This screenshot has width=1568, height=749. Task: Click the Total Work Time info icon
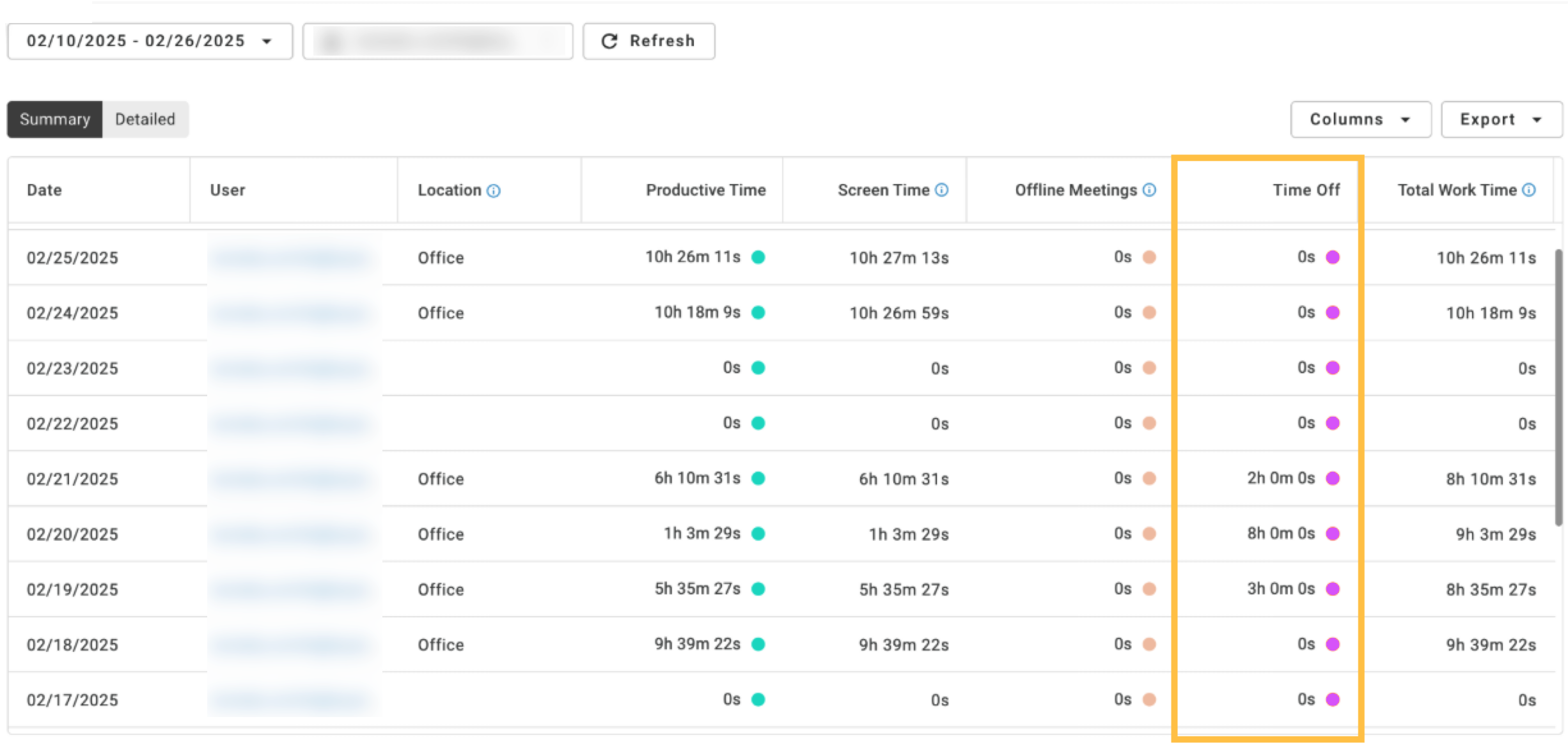pos(1530,190)
